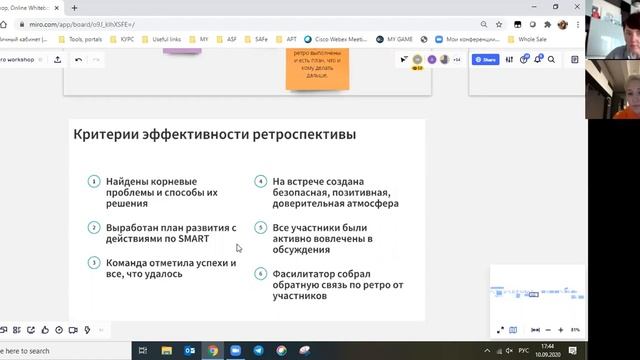Open voting thumbs-up tool
640x360 pixels.
coord(45,330)
